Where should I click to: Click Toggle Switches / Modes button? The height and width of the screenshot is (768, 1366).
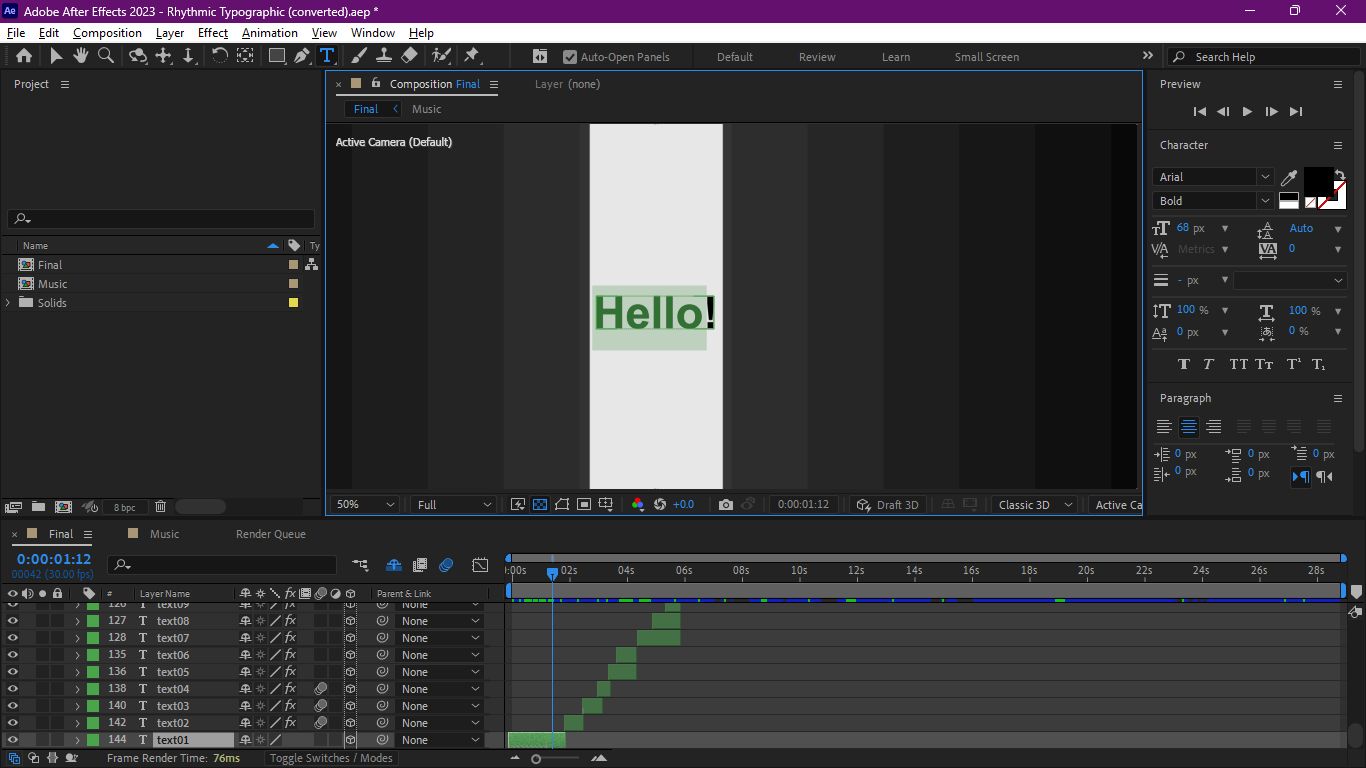click(331, 758)
